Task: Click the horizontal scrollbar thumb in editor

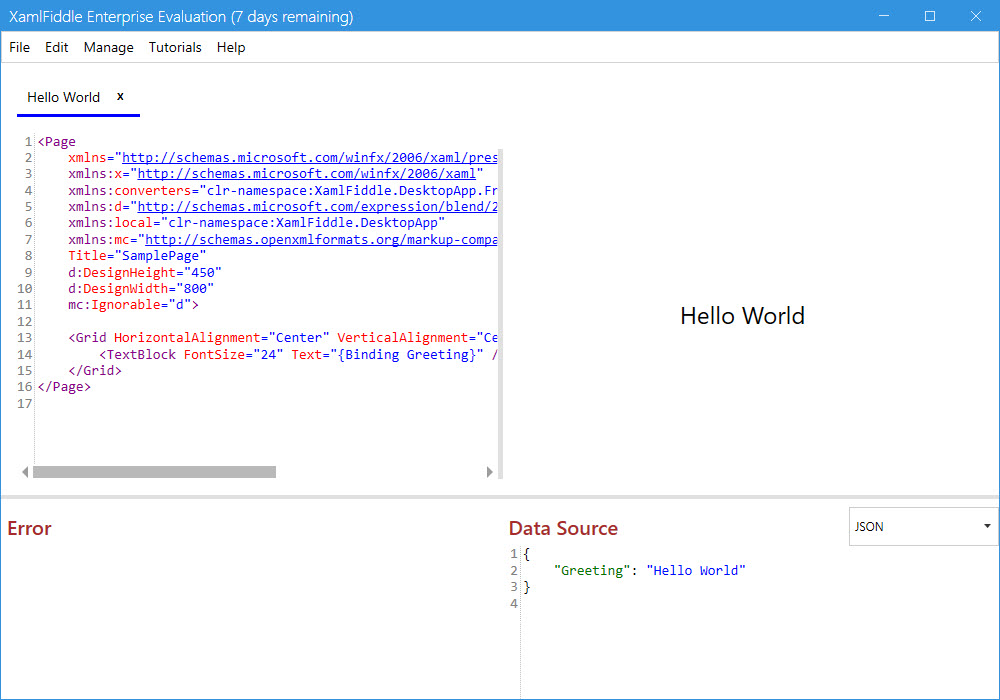Action: pyautogui.click(x=155, y=471)
